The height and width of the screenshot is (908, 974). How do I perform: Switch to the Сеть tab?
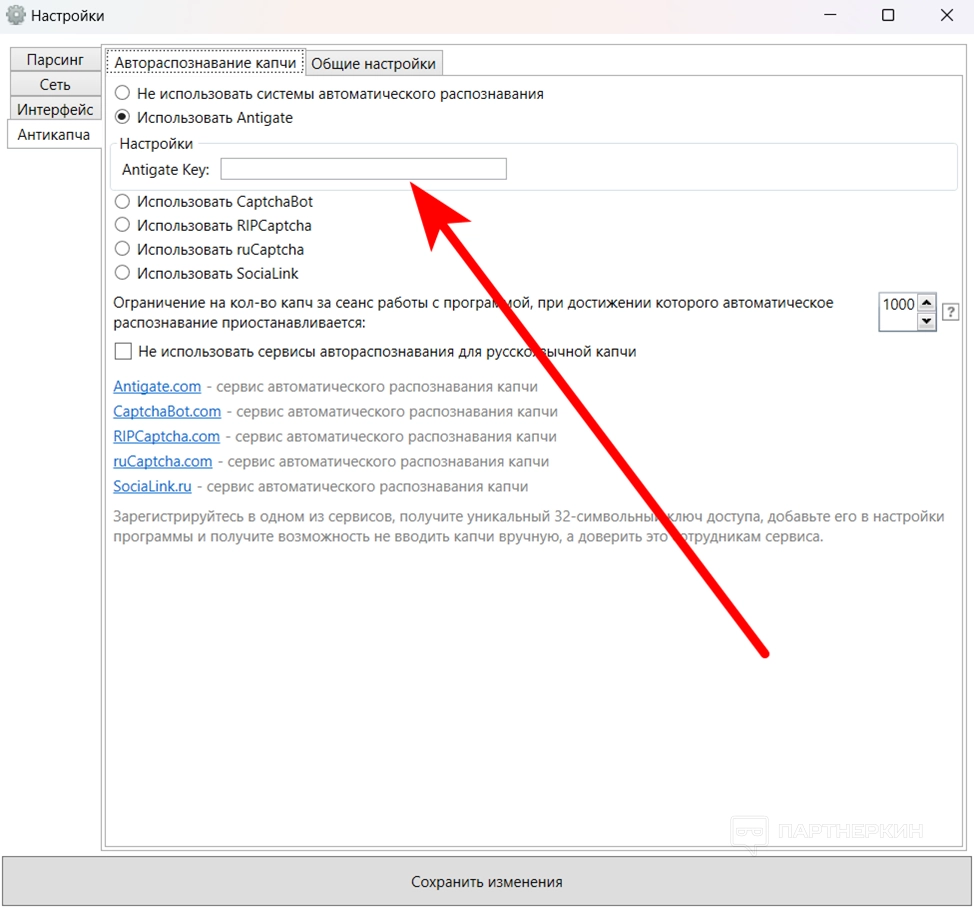click(55, 84)
